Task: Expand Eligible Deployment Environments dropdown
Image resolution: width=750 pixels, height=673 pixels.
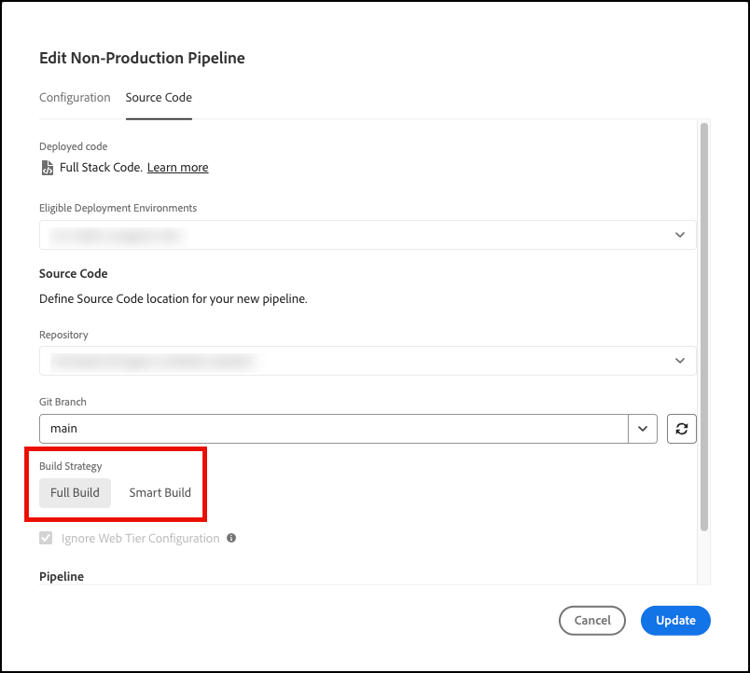Action: coord(679,235)
